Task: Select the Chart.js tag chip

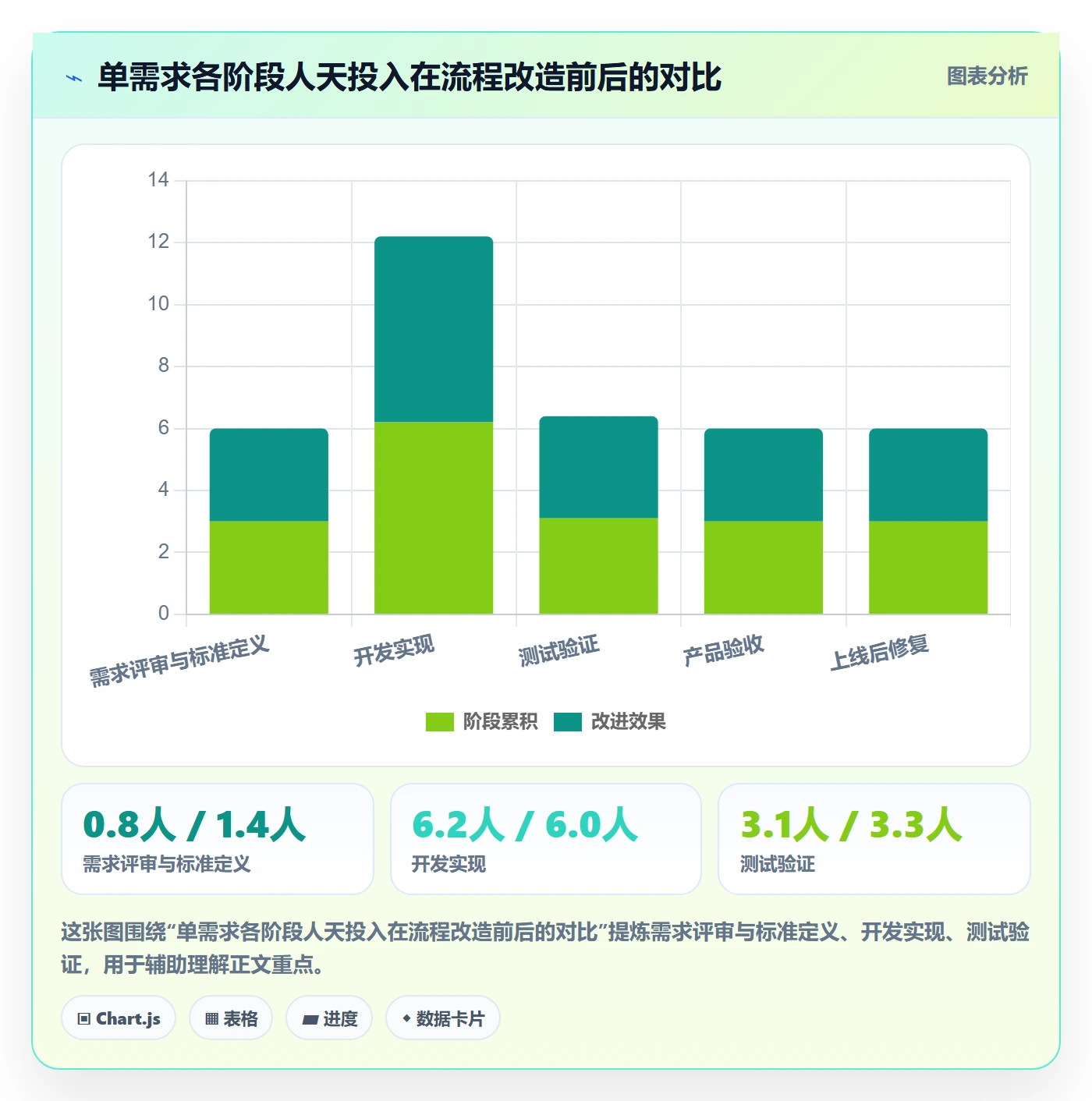Action: tap(119, 1018)
